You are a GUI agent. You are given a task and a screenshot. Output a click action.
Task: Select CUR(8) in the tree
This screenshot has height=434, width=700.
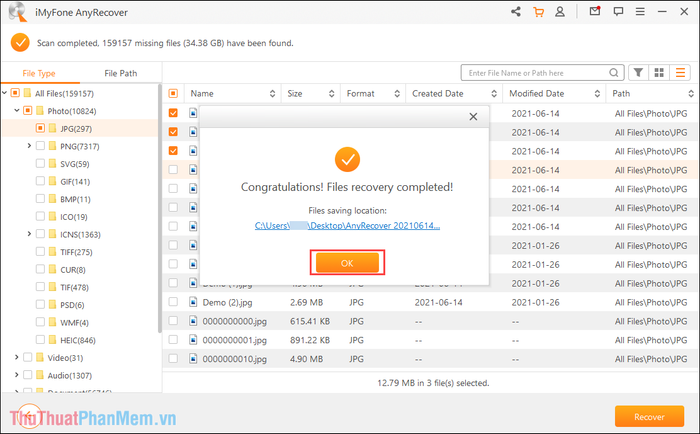[73, 269]
